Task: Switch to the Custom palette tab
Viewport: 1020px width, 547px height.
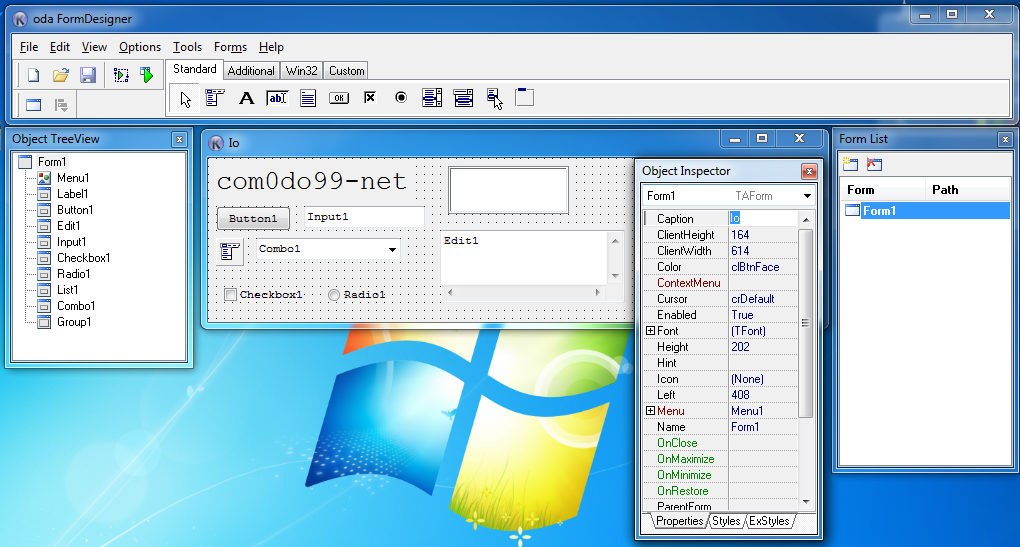Action: pos(347,71)
